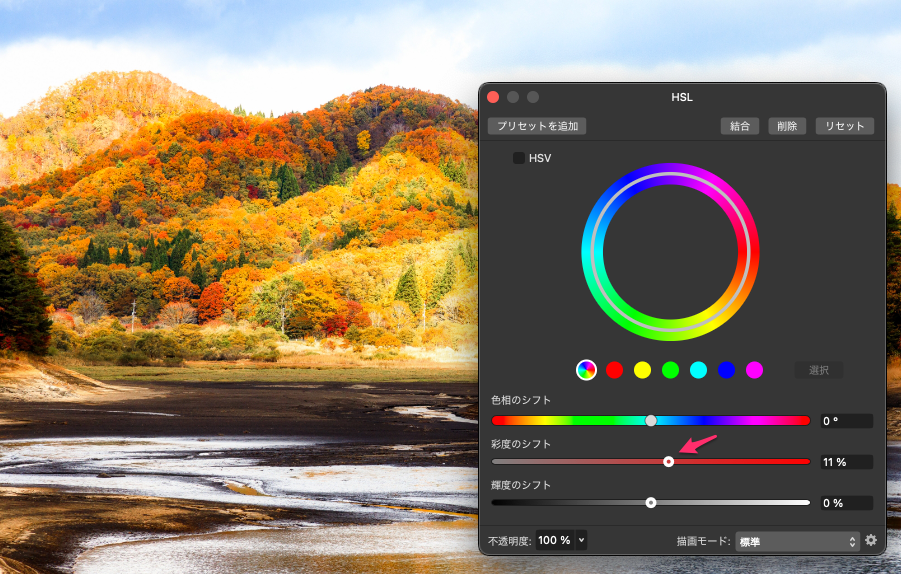The height and width of the screenshot is (574, 901).
Task: Click the リセット button
Action: (845, 126)
